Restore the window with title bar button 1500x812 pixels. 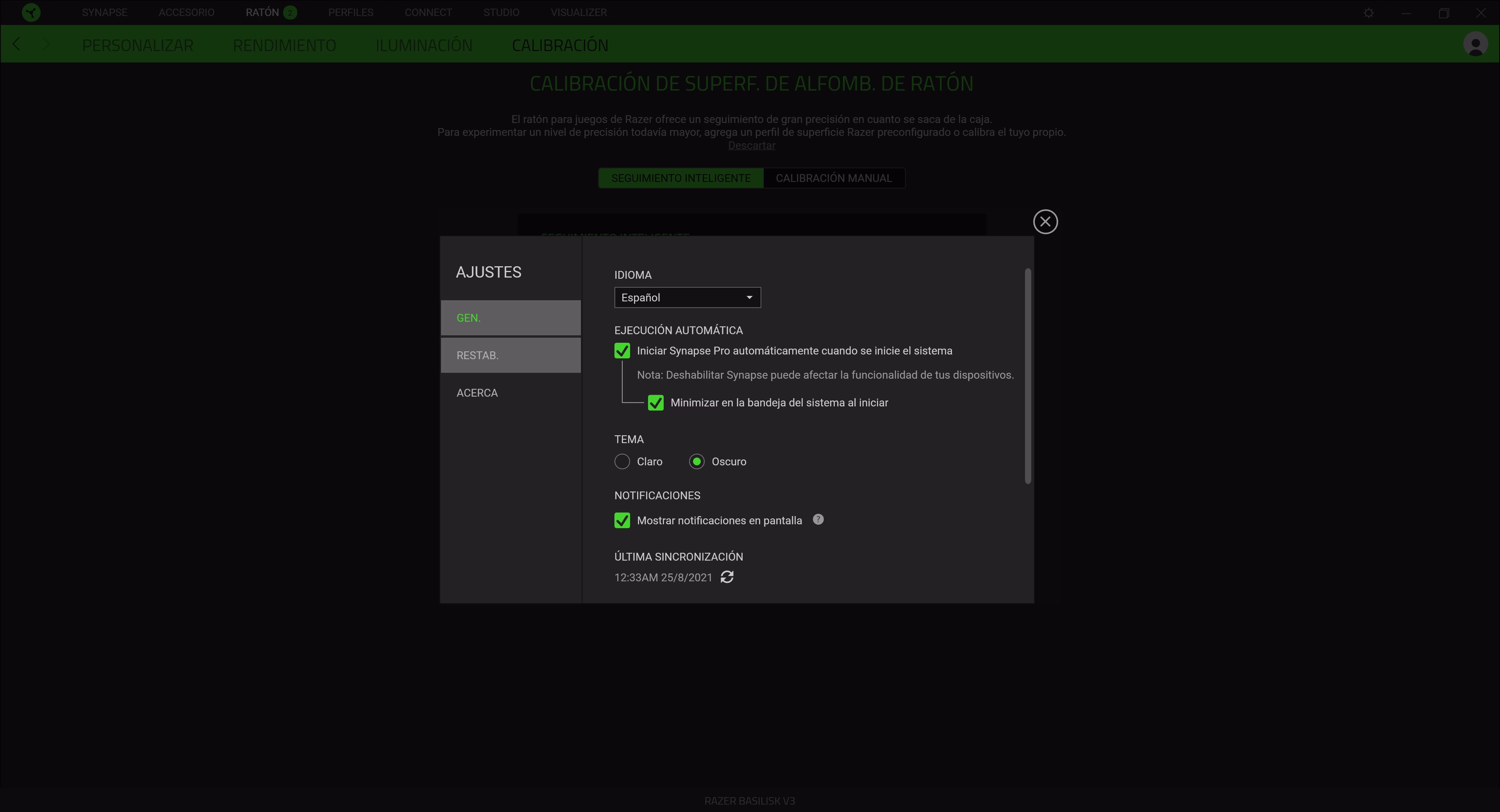1443,13
